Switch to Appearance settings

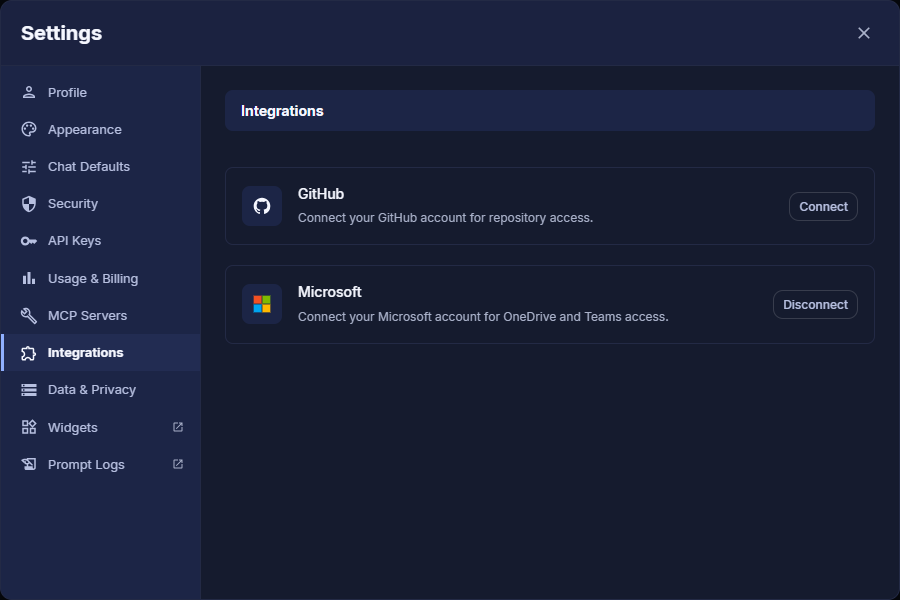tap(101, 130)
